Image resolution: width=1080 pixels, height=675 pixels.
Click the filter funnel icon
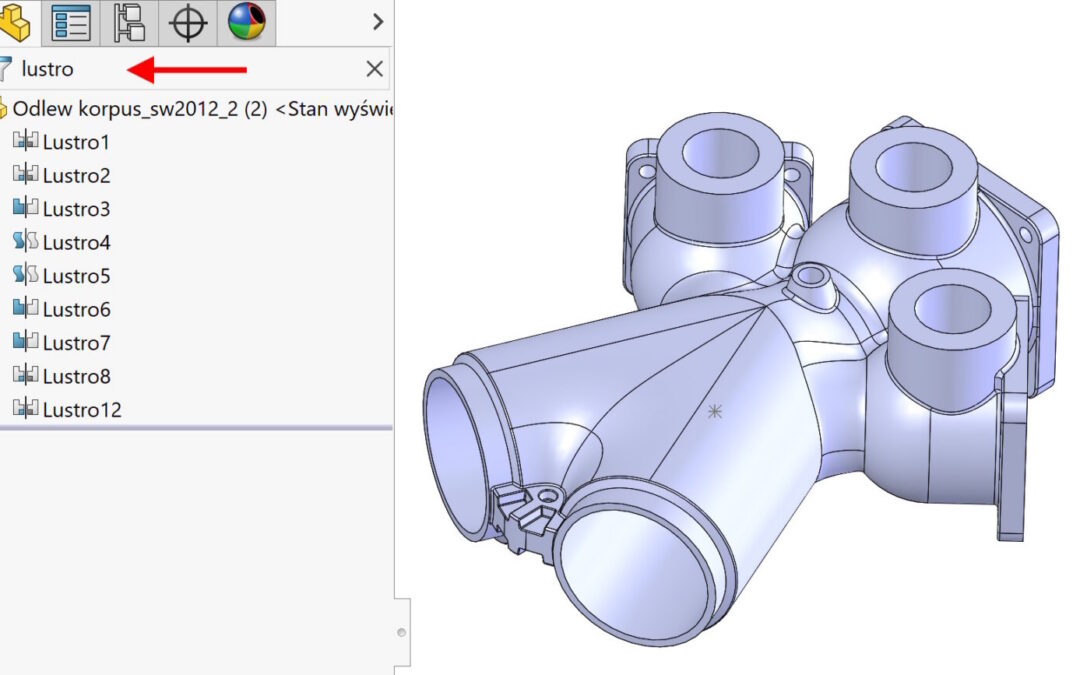click(5, 69)
